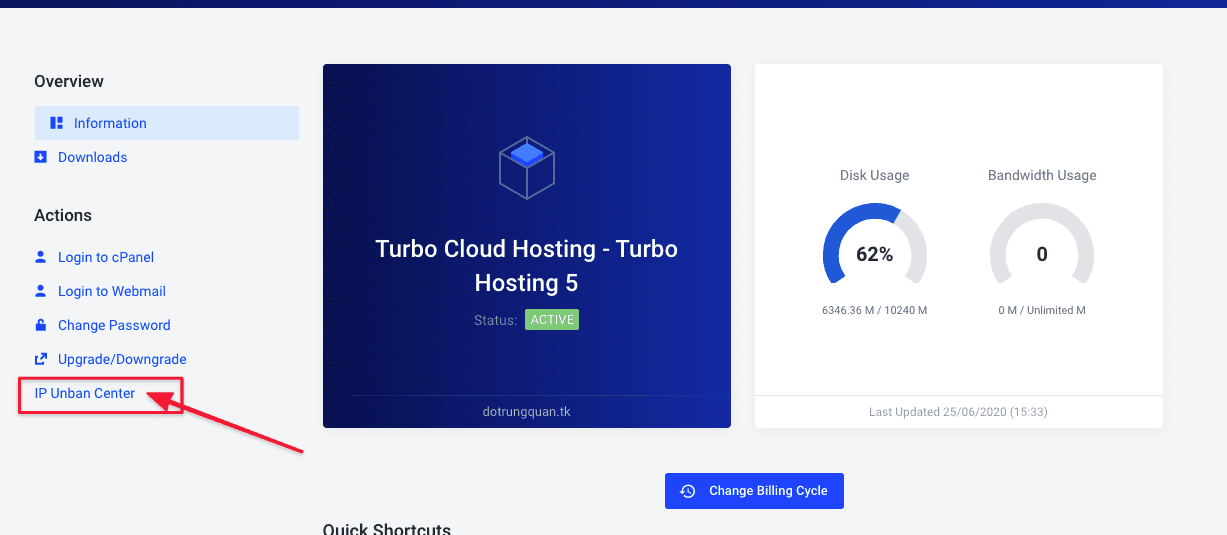
Task: Click the Information grid icon in sidebar
Action: click(x=57, y=123)
